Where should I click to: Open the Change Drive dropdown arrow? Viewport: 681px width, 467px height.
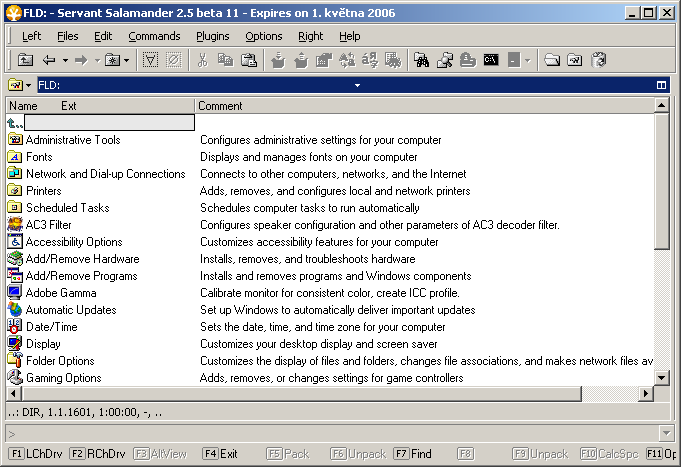coord(29,85)
